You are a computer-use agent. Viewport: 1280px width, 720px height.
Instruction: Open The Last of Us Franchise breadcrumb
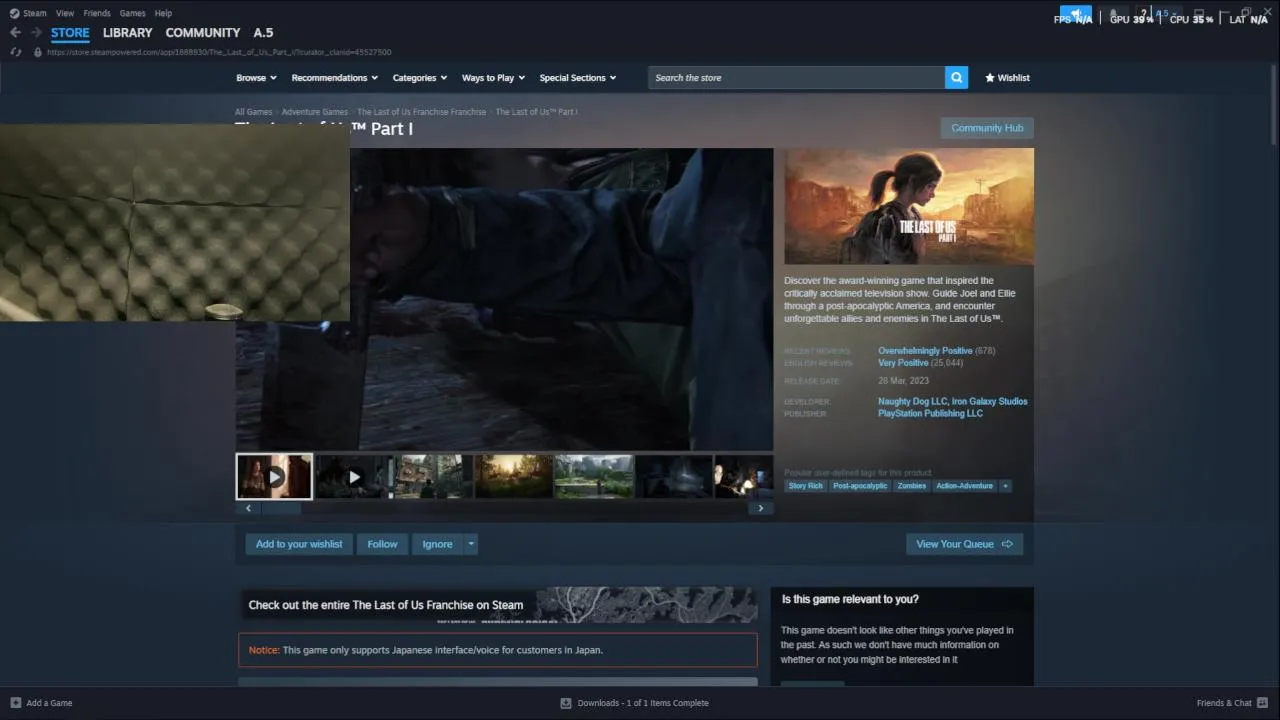[421, 112]
